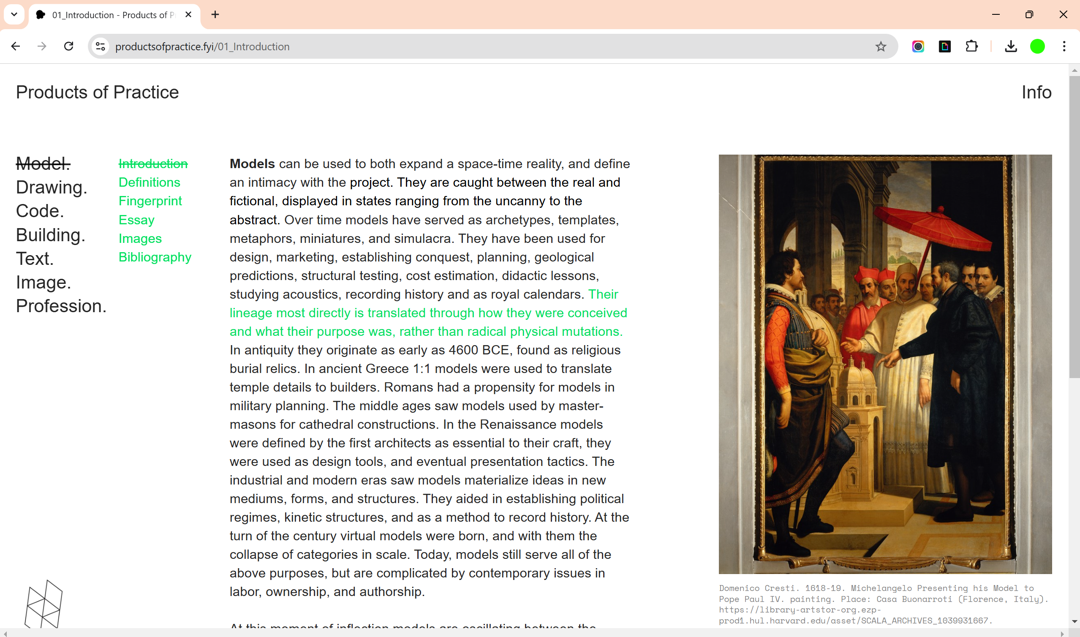The width and height of the screenshot is (1080, 637).
Task: Open a new browser tab
Action: pos(215,15)
